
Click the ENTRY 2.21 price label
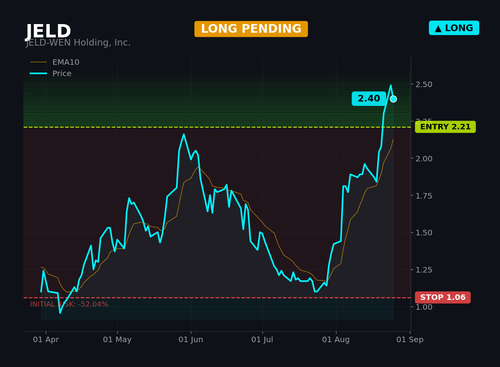point(445,127)
